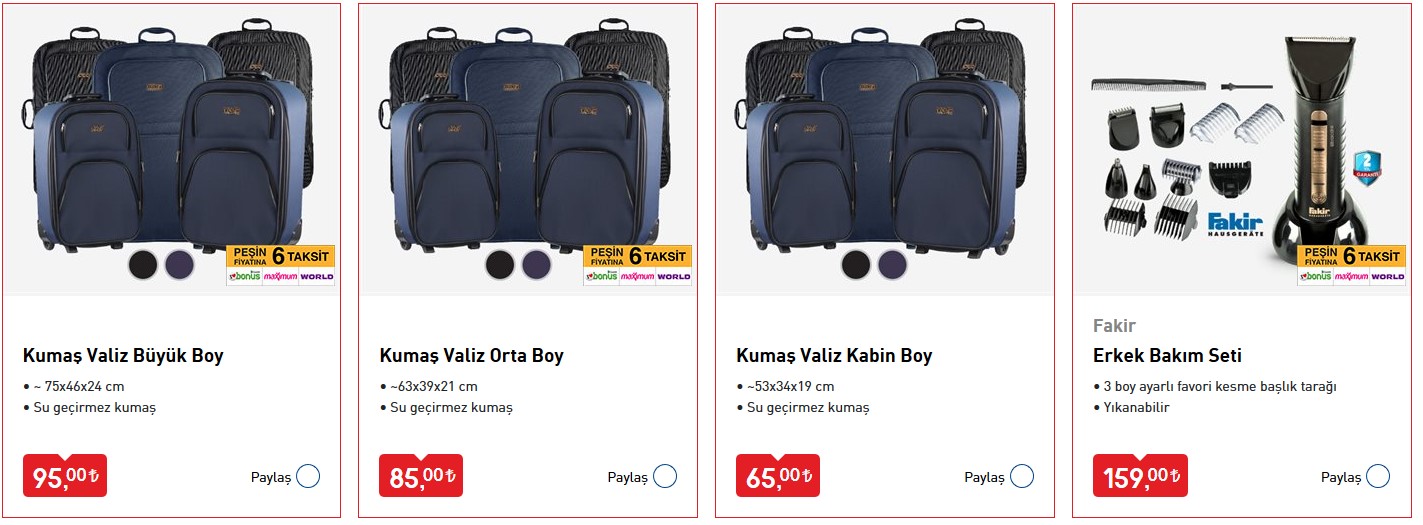Open Kumaş Valiz Kabin Boy product title
Viewport: 1423px width, 525px height.
point(834,356)
